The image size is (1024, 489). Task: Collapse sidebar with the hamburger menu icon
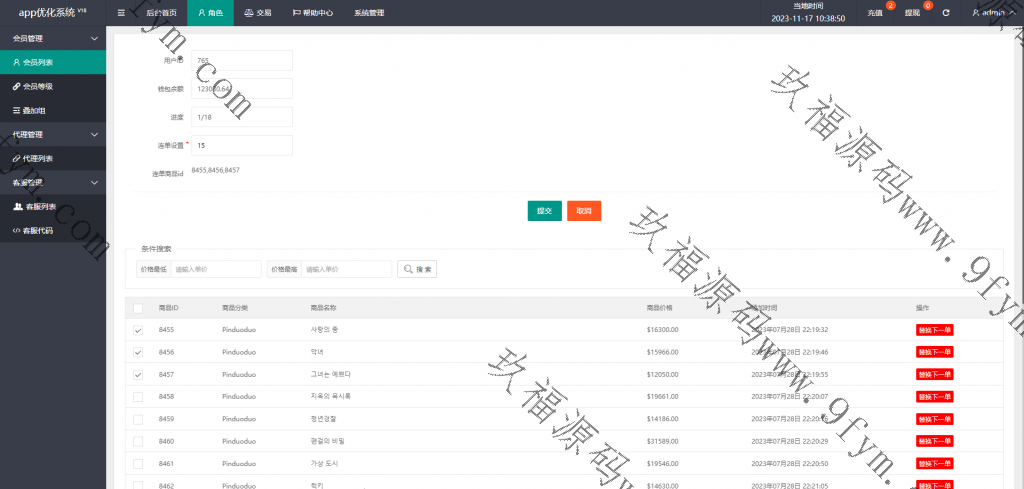pyautogui.click(x=121, y=13)
